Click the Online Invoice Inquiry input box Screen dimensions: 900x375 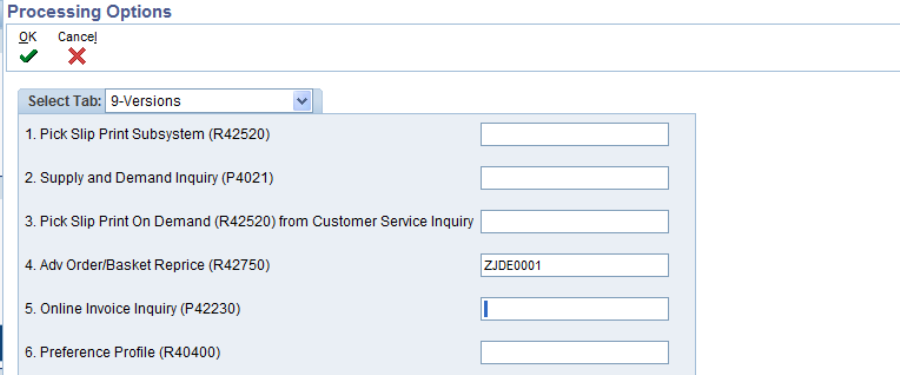point(575,309)
